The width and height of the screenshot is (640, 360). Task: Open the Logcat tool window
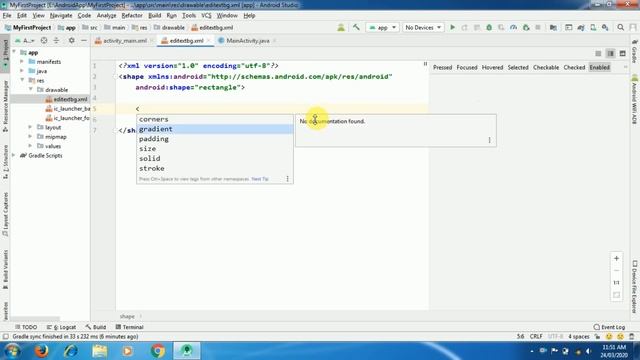click(x=61, y=327)
